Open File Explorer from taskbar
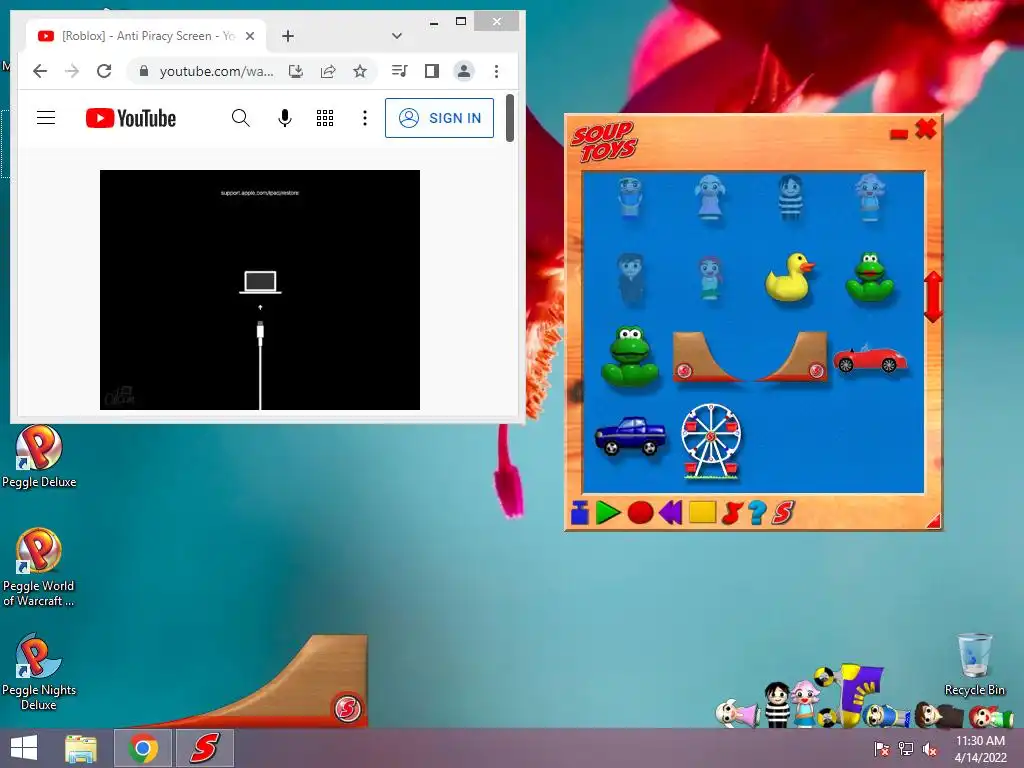 point(81,748)
